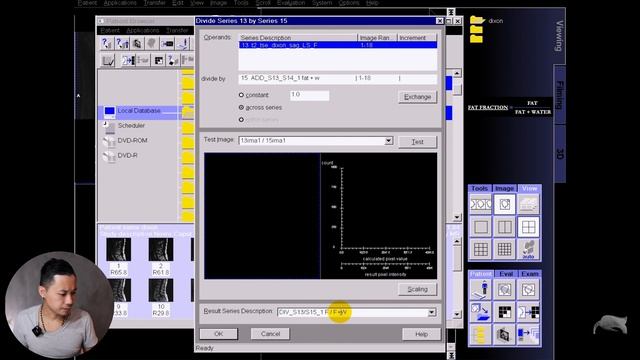Image resolution: width=640 pixels, height=360 pixels.
Task: Click the second question-mark query icon in Patient Browser
Action: (x=122, y=43)
